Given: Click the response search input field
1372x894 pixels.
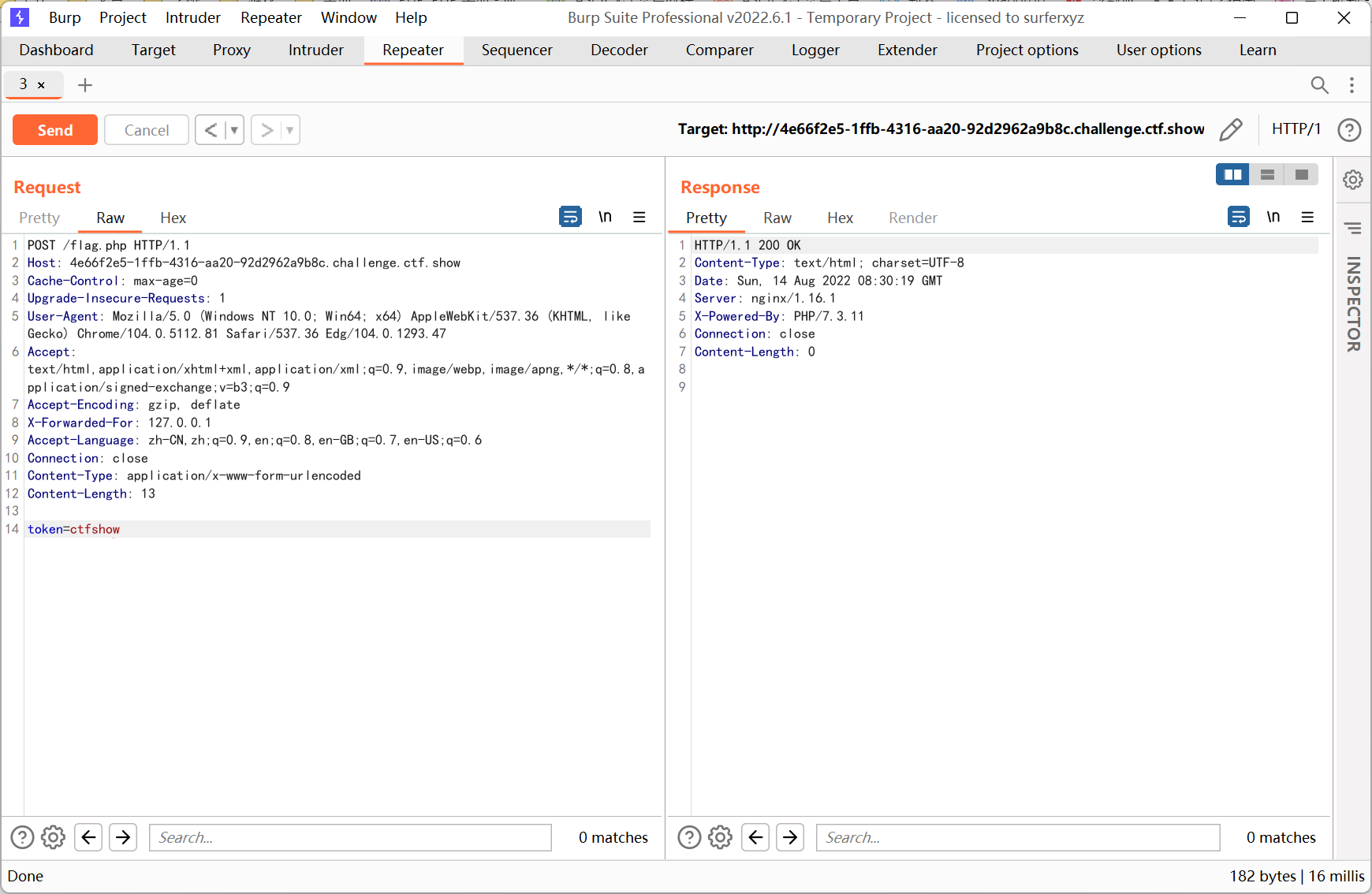Looking at the screenshot, I should coord(1017,837).
